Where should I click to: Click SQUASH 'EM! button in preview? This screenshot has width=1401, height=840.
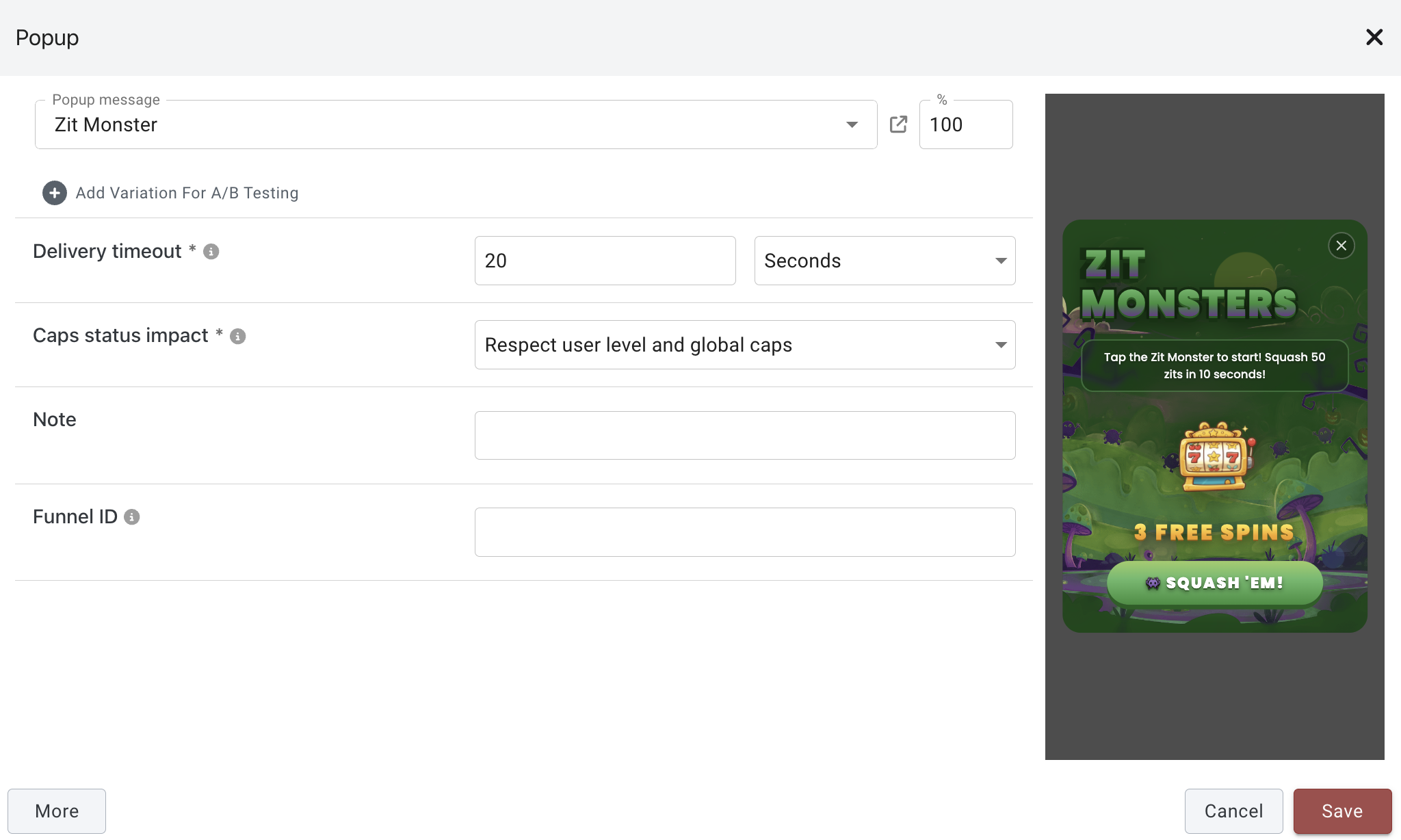pyautogui.click(x=1214, y=583)
